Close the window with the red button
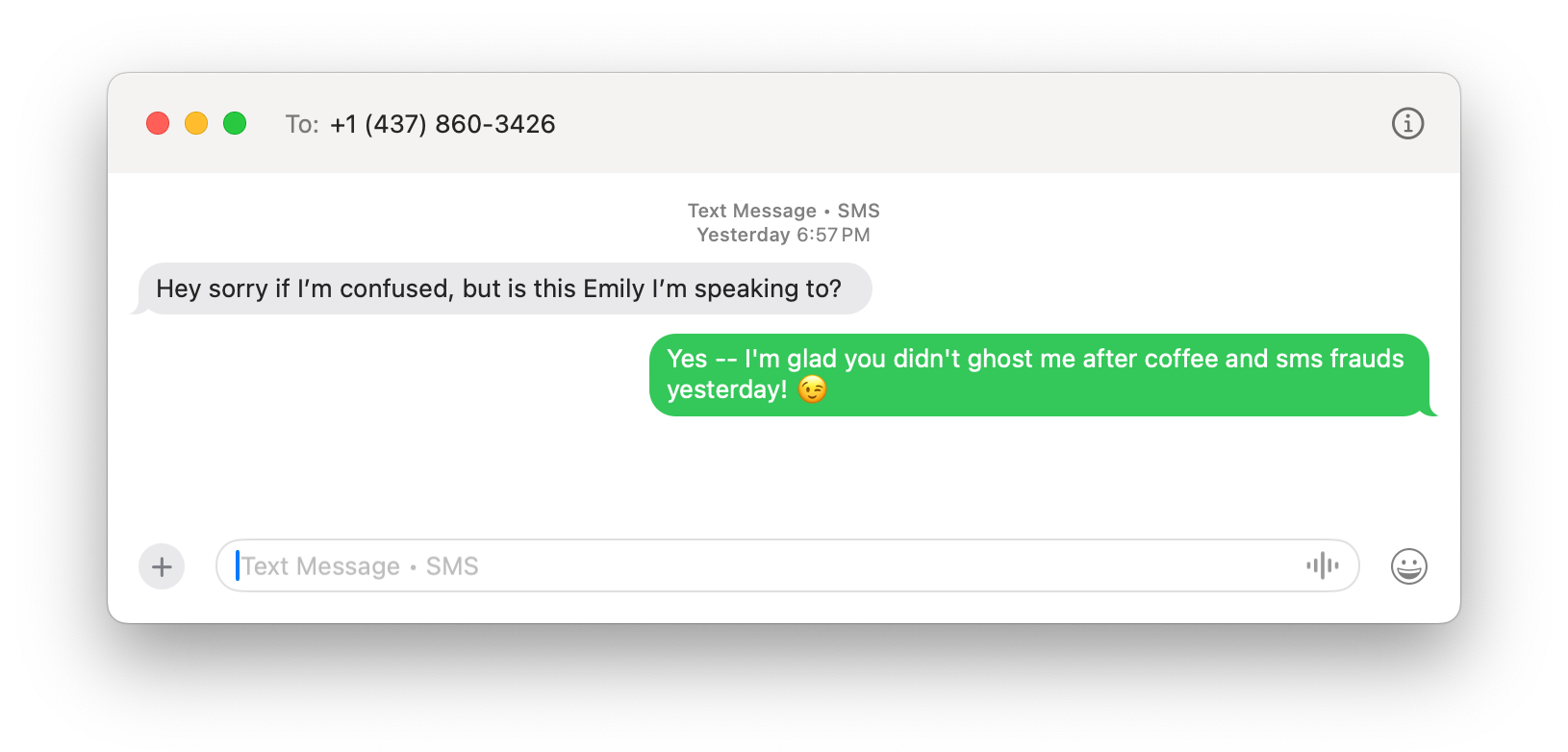The height and width of the screenshot is (752, 1568). coord(158,123)
